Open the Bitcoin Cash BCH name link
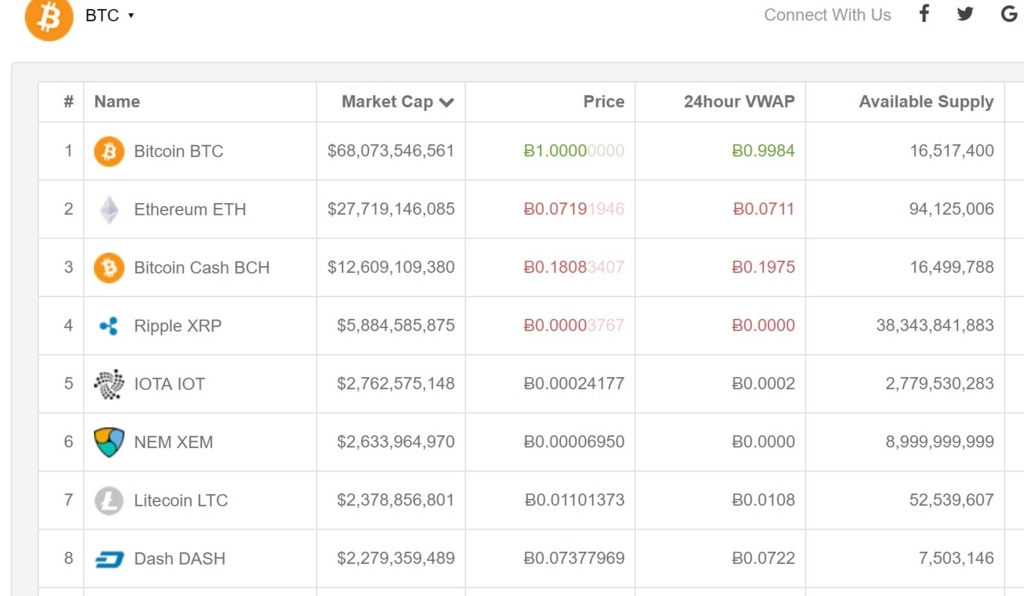This screenshot has width=1024, height=596. click(x=202, y=268)
